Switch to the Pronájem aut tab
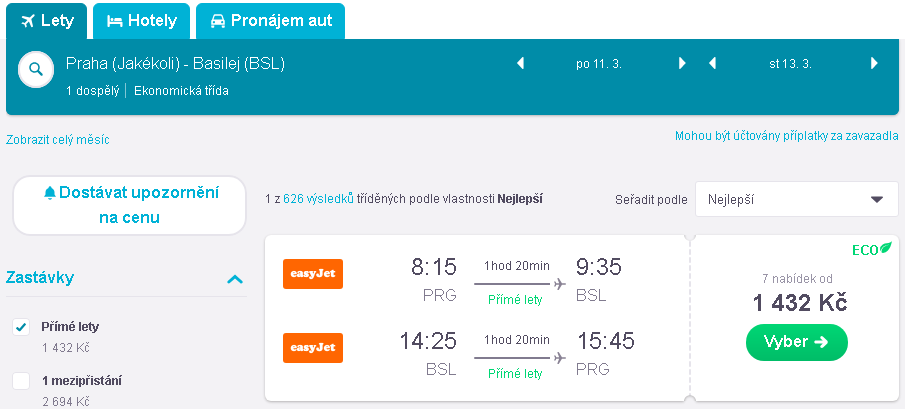905x409 pixels. coord(270,21)
